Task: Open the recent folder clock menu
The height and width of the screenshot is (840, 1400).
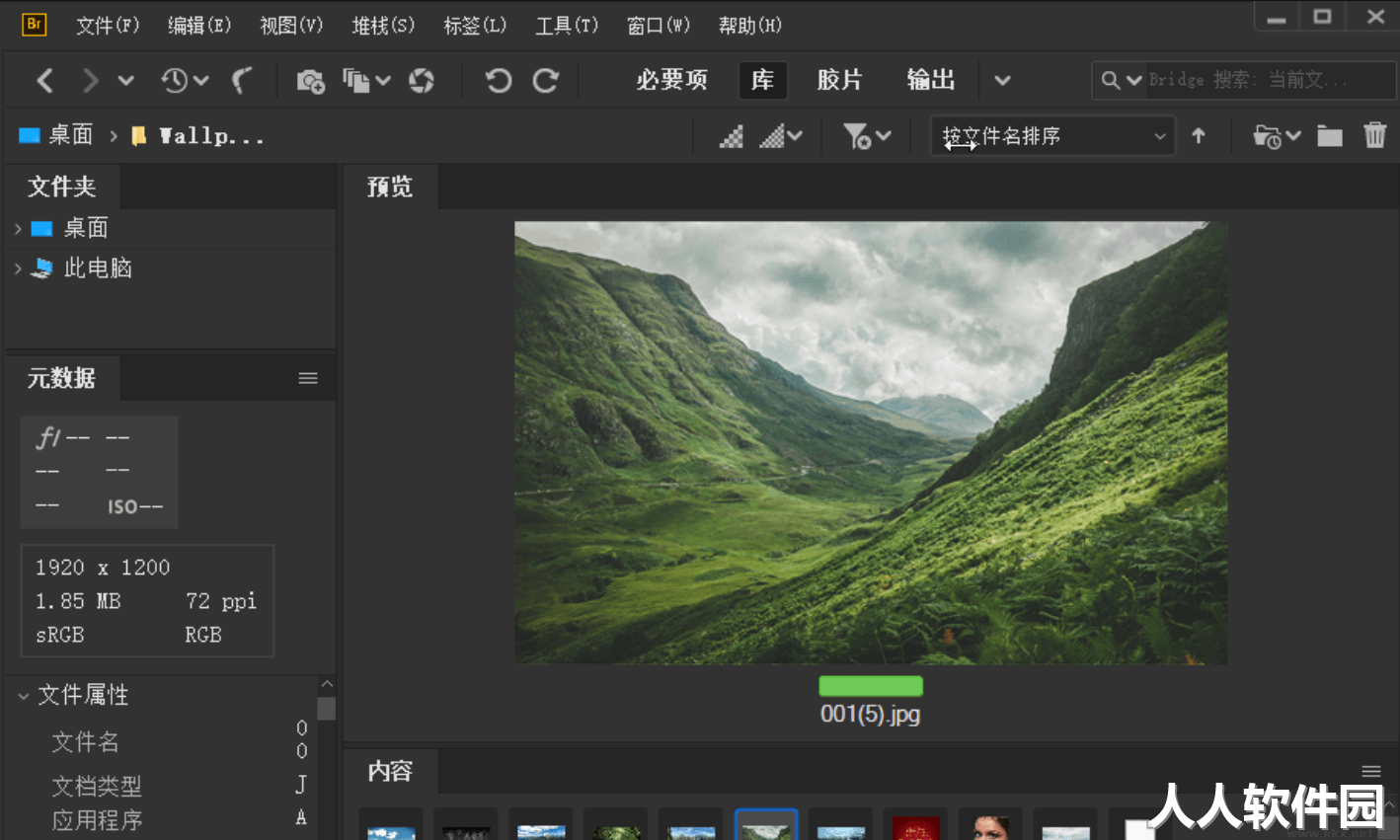Action: click(1277, 136)
